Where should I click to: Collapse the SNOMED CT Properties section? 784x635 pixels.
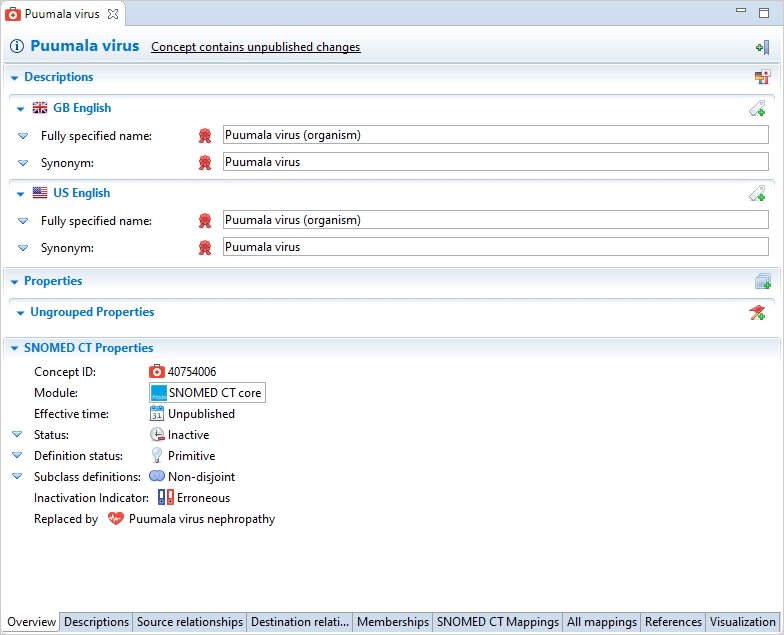[x=14, y=348]
